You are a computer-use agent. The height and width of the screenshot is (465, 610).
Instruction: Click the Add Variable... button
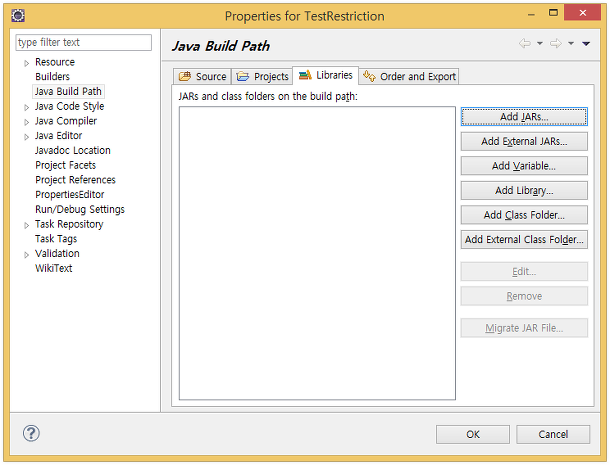point(524,166)
